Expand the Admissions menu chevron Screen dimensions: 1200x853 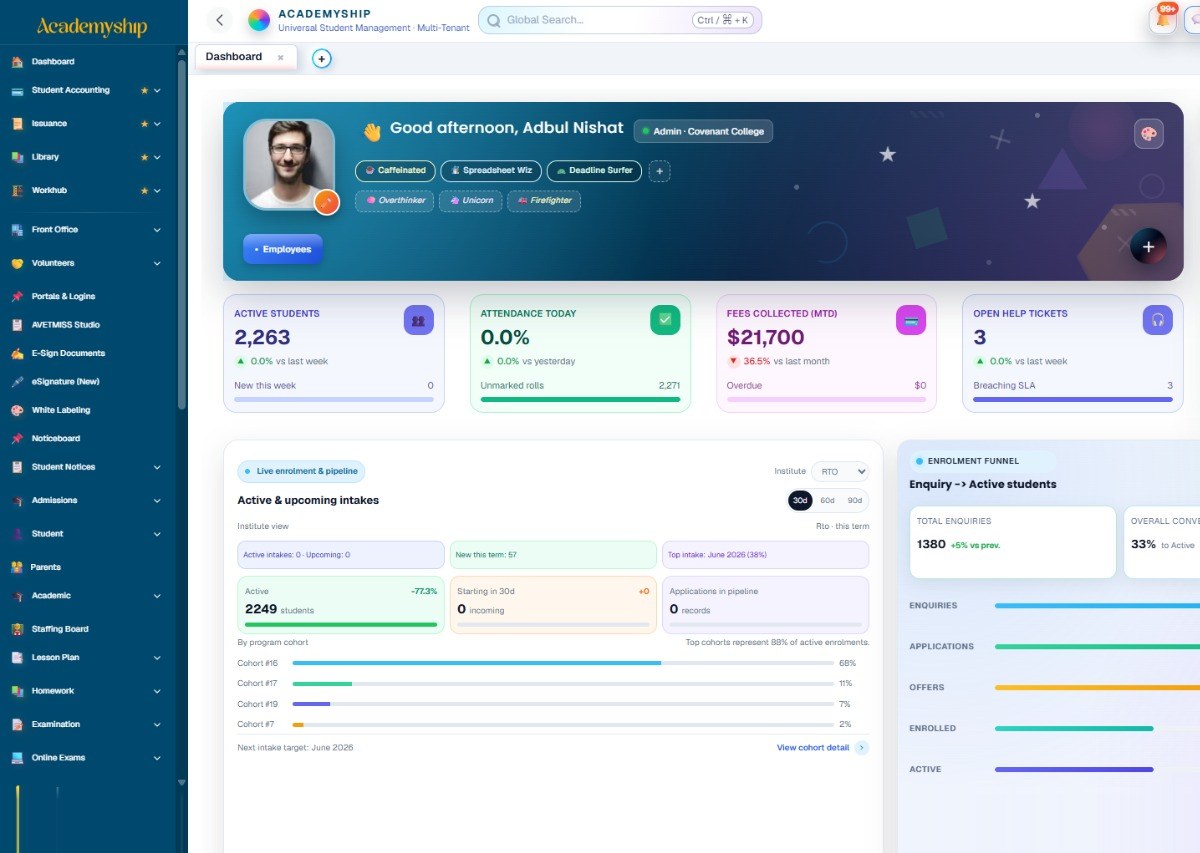point(157,500)
